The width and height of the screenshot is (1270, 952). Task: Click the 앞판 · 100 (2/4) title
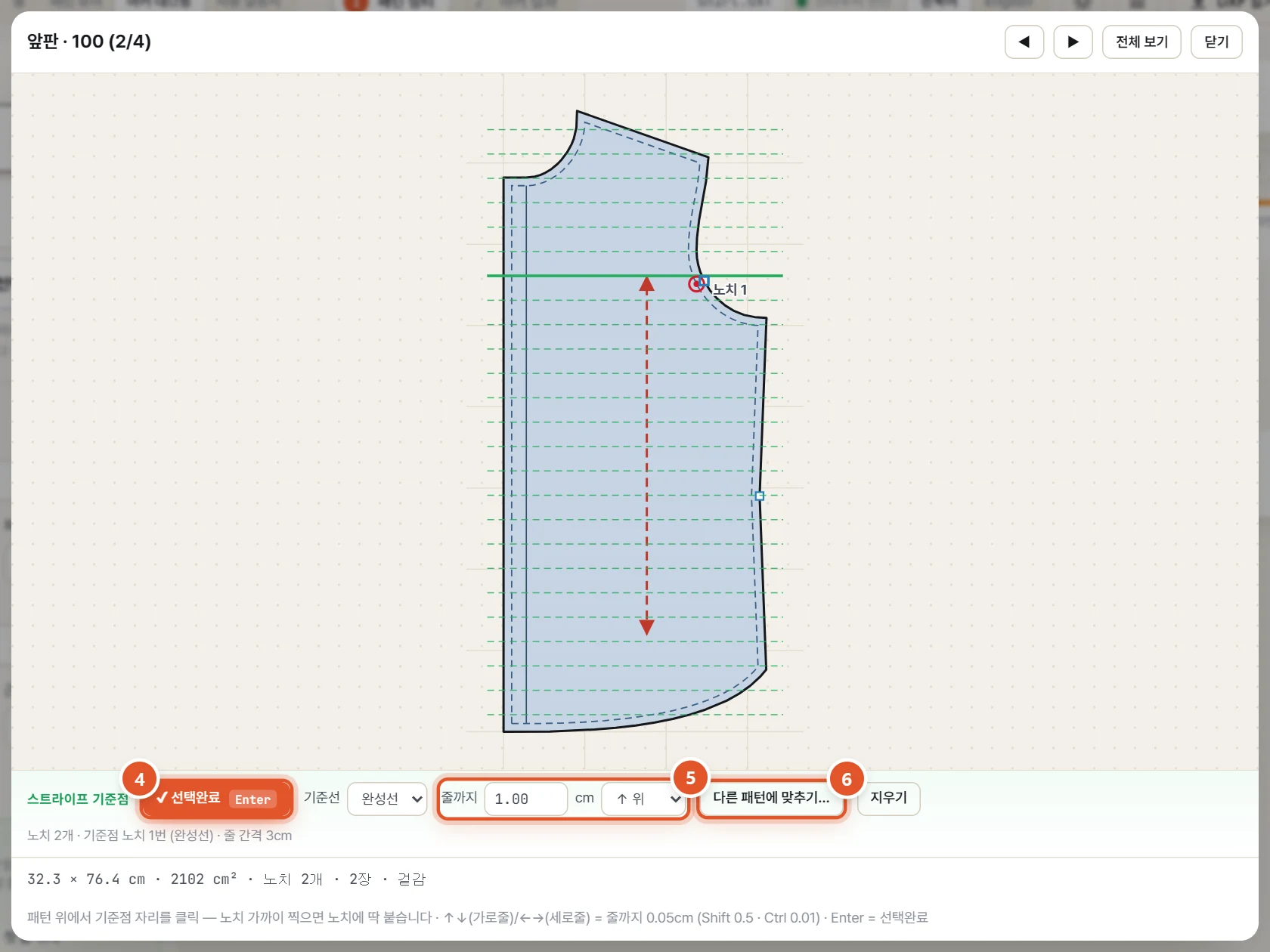click(x=89, y=42)
